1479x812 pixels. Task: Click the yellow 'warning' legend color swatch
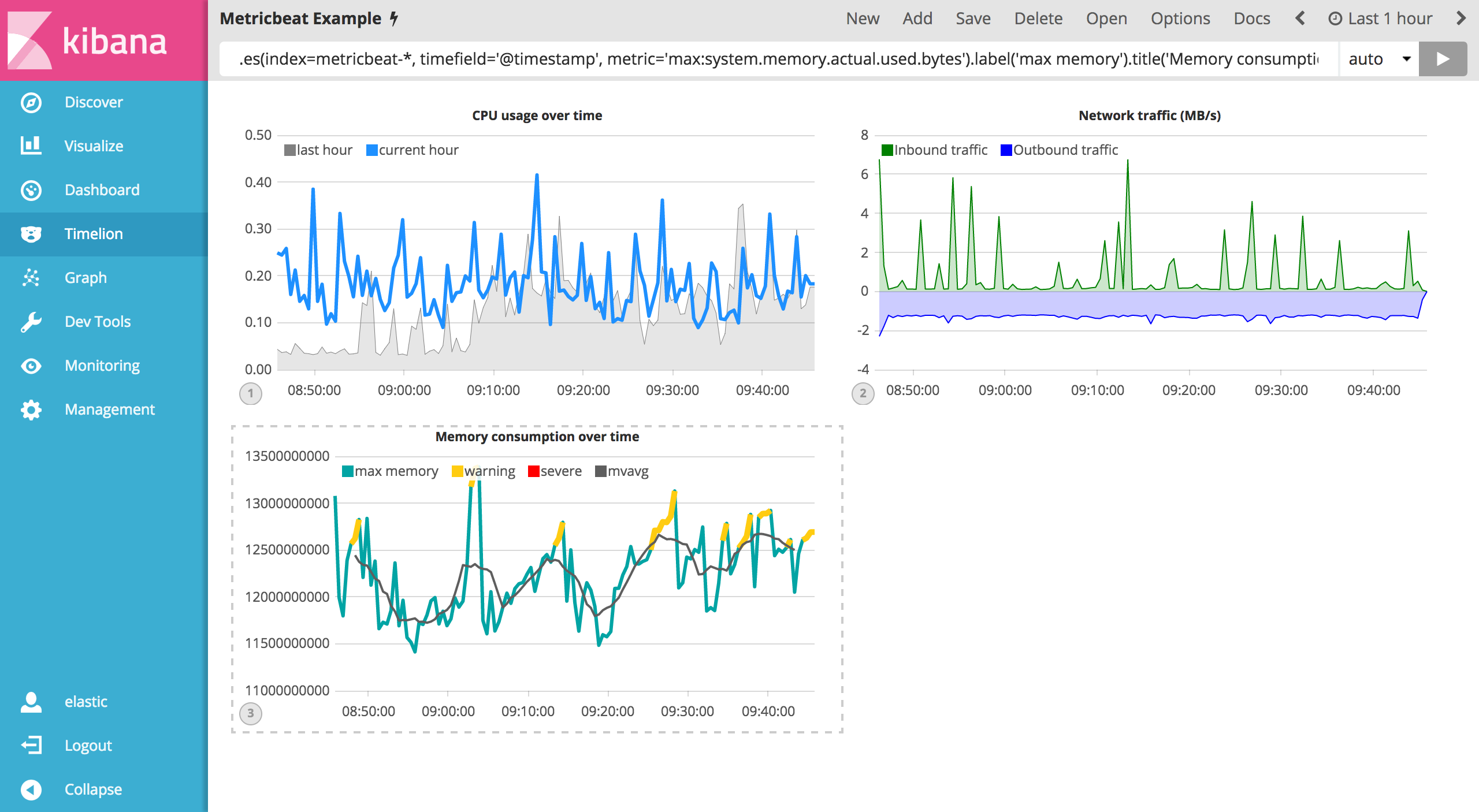tap(457, 471)
